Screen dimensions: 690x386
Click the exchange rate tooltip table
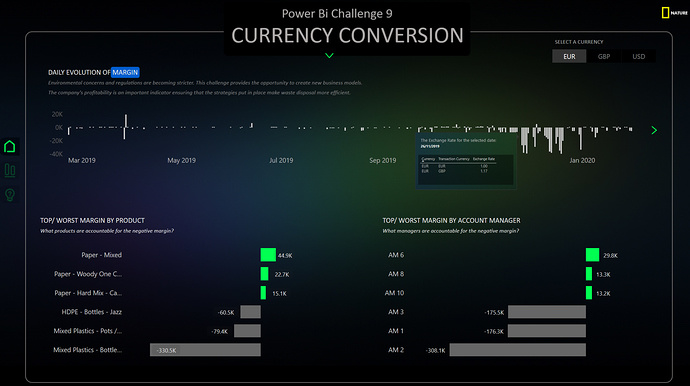point(465,169)
